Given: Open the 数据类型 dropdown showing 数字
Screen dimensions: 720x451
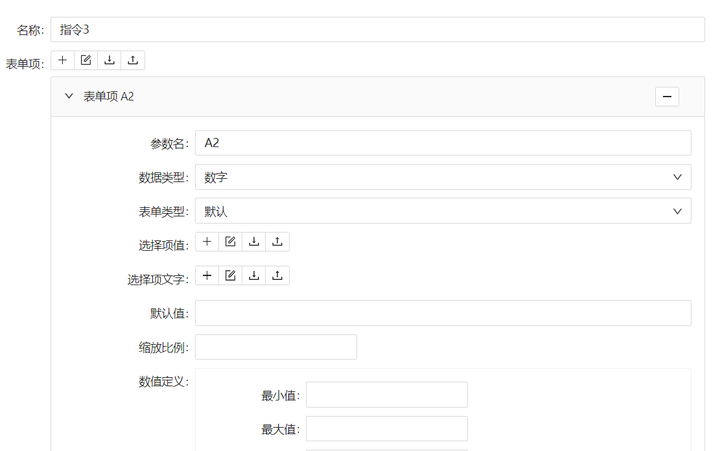Looking at the screenshot, I should [x=443, y=177].
